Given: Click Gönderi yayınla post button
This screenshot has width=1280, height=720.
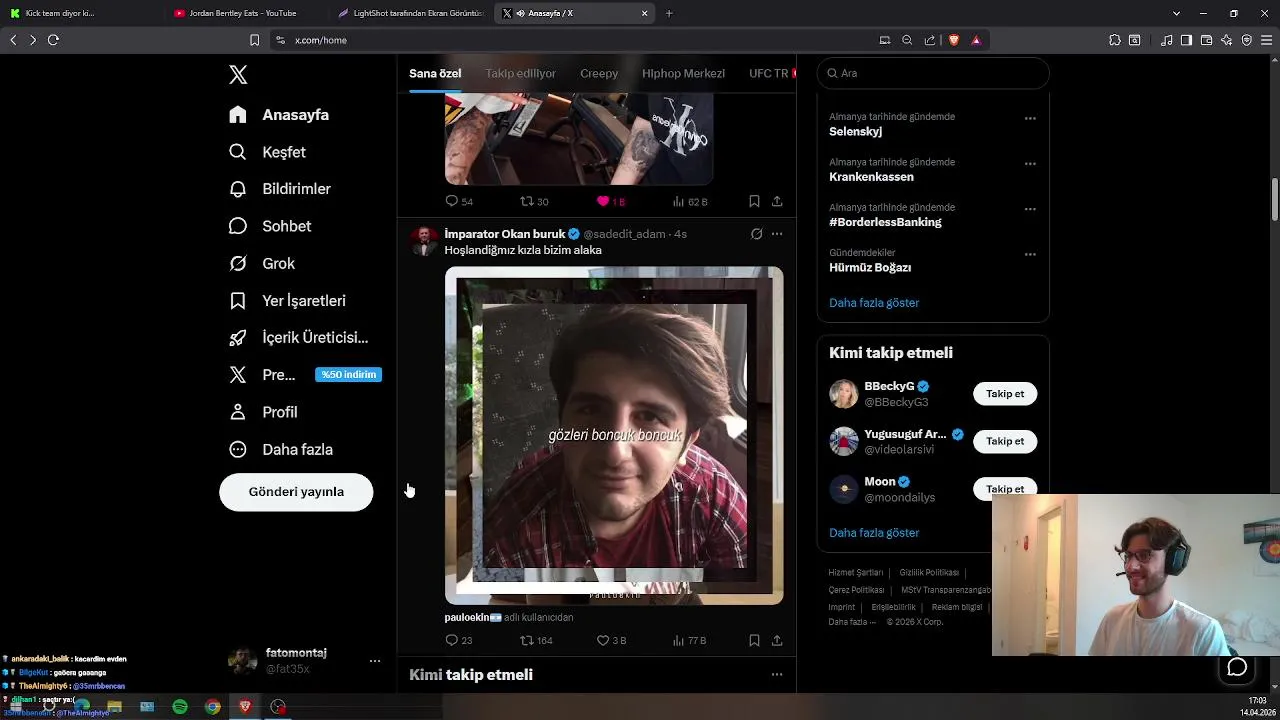Looking at the screenshot, I should pyautogui.click(x=296, y=492).
